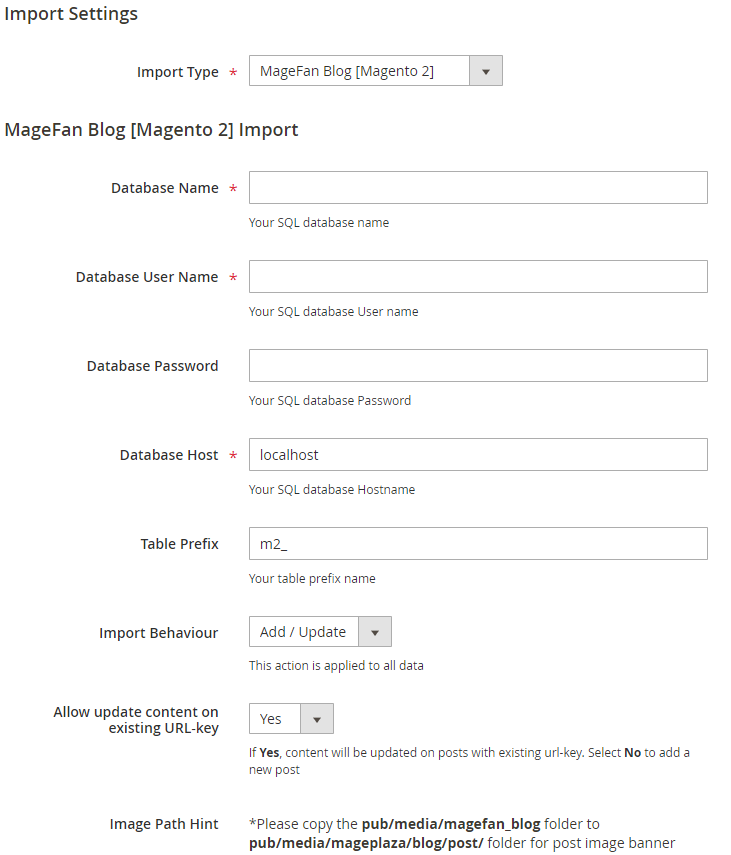This screenshot has width=731, height=855.
Task: Click the arrow icon beside Add / Update
Action: point(375,632)
